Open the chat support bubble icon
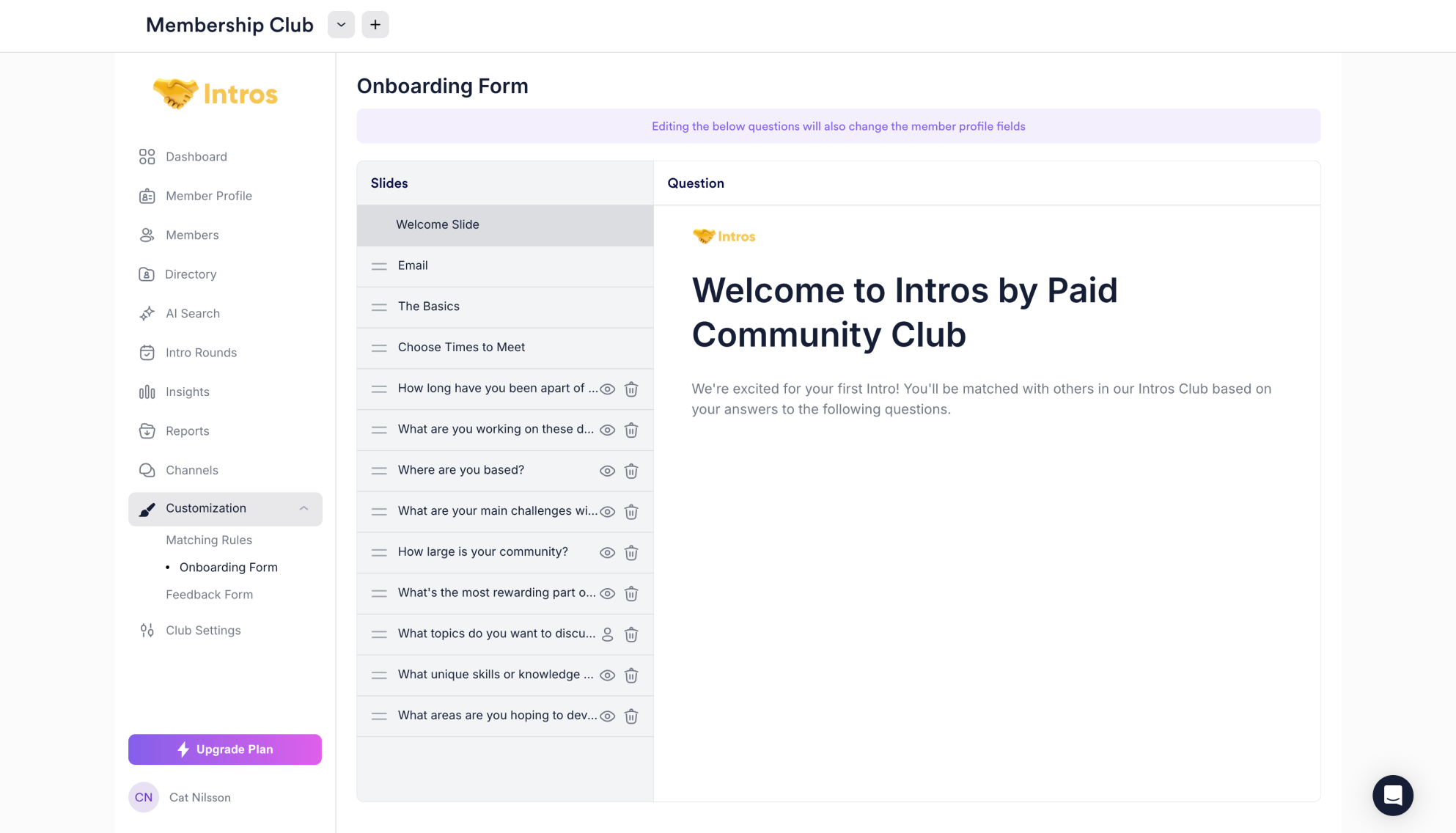This screenshot has width=1456, height=833. tap(1392, 796)
